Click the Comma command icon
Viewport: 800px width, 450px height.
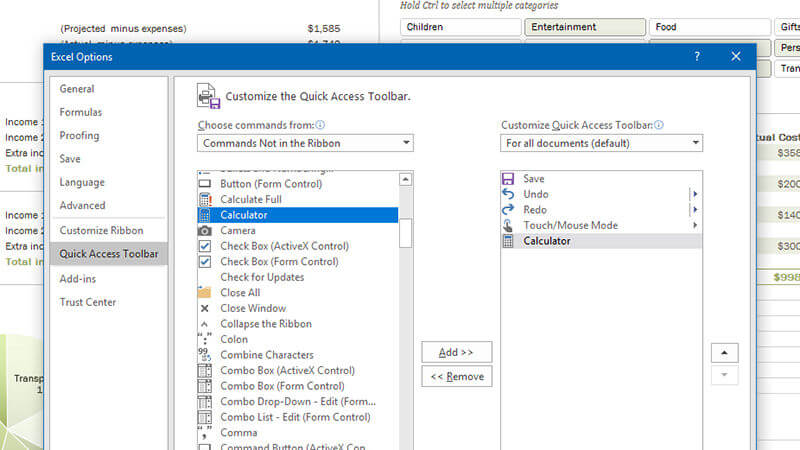coord(205,433)
